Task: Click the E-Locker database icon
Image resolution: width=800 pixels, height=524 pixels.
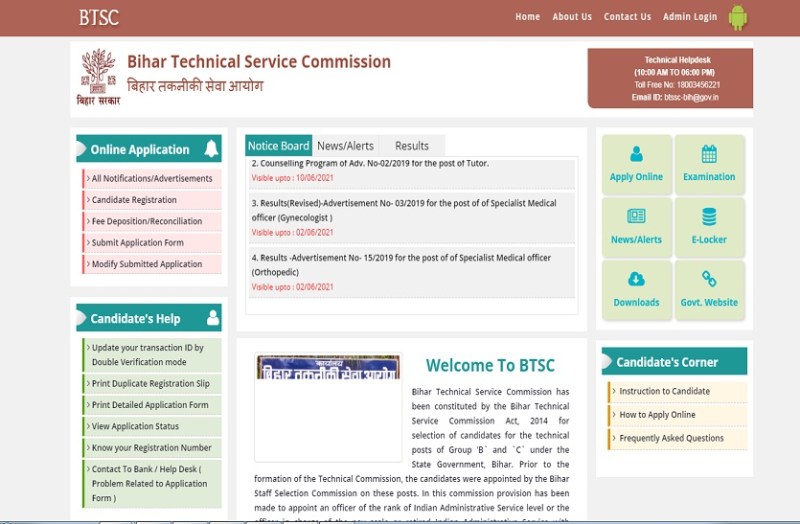Action: click(709, 217)
